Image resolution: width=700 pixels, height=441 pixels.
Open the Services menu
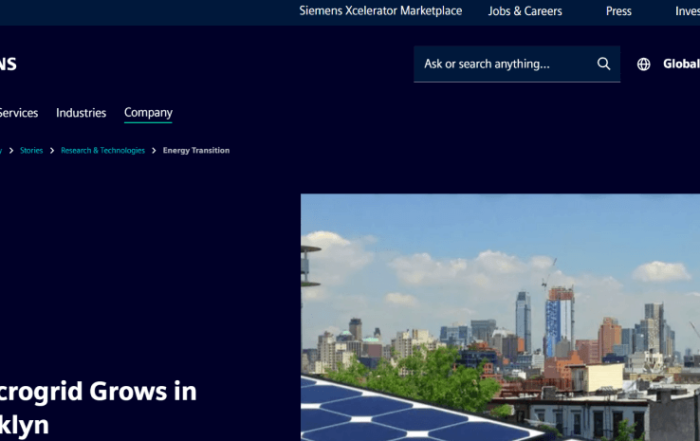coord(18,113)
